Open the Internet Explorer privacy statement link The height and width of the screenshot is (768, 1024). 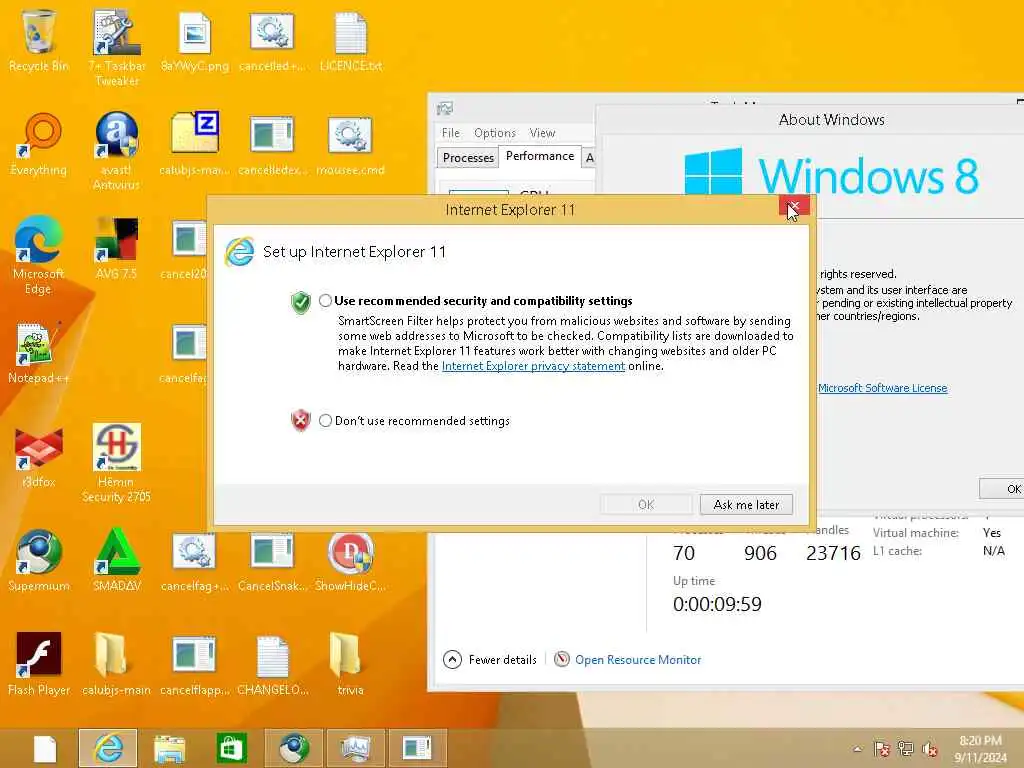(534, 366)
